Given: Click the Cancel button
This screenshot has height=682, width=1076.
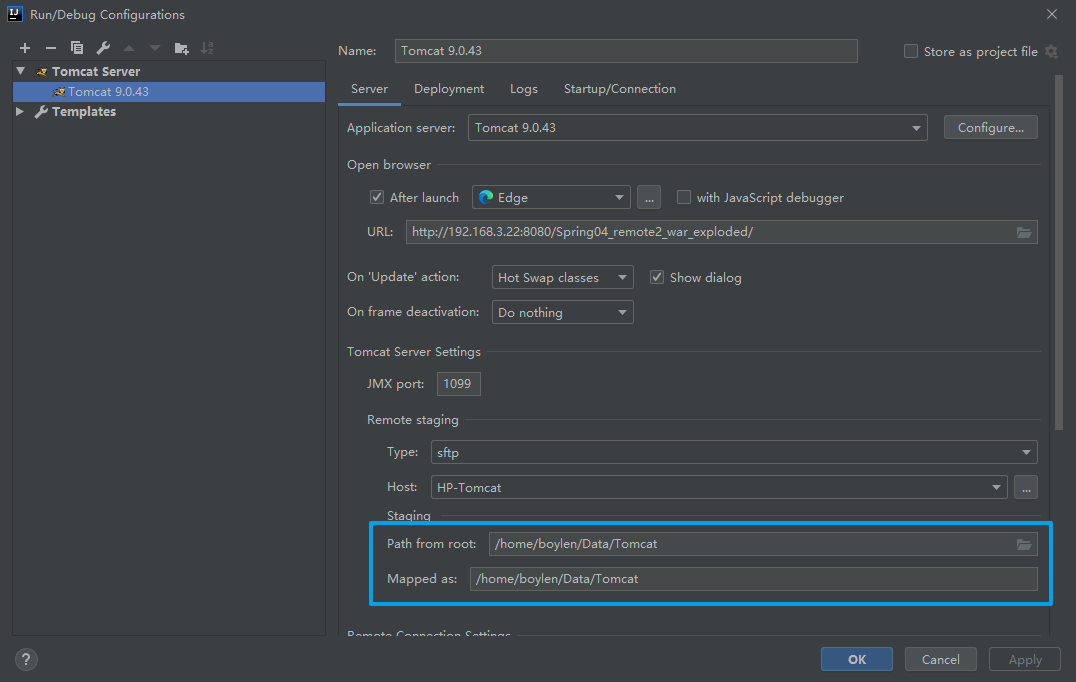Looking at the screenshot, I should pos(941,659).
